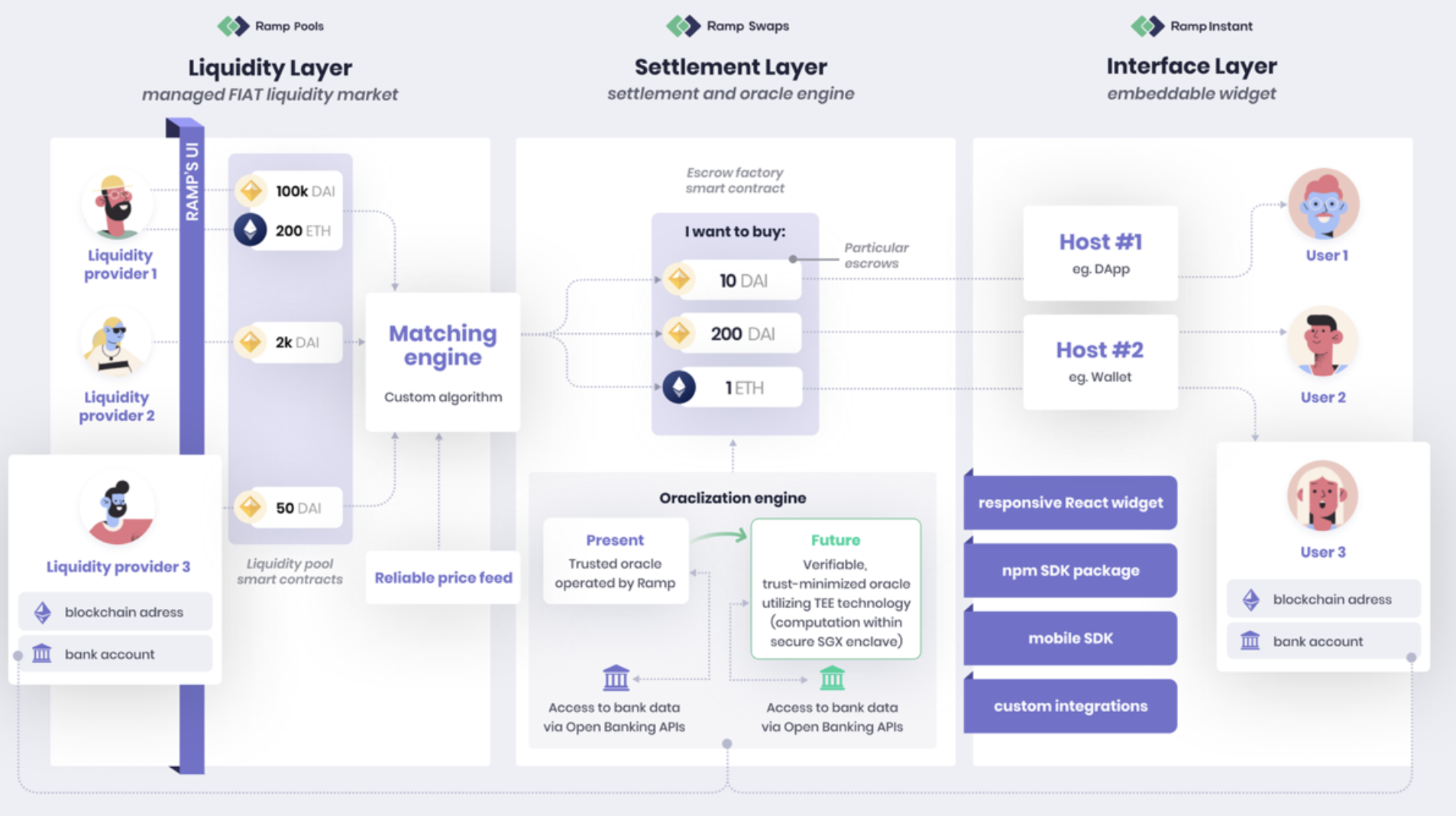Select User 1's avatar
Viewport: 1456px width, 816px height.
tap(1324, 205)
